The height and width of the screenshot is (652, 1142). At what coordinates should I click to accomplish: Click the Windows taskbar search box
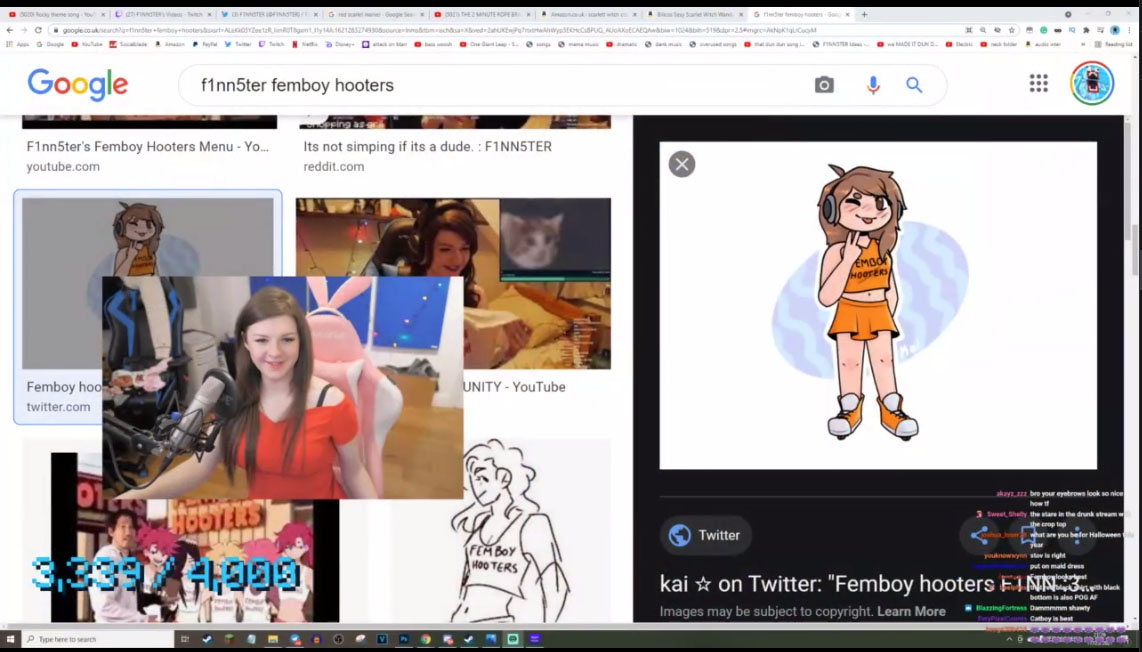[x=98, y=639]
